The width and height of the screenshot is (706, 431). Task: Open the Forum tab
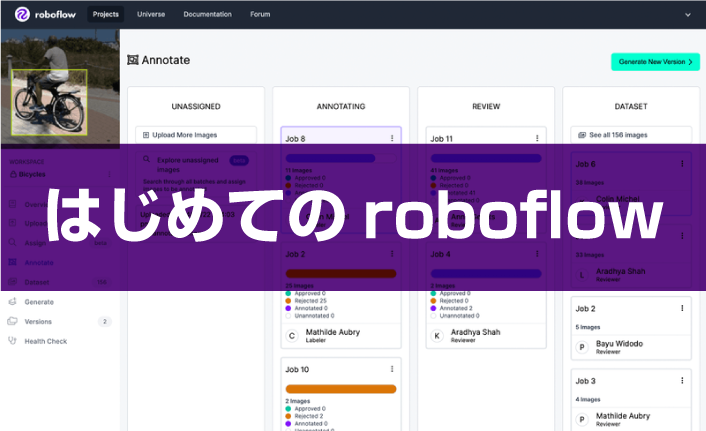tap(260, 14)
